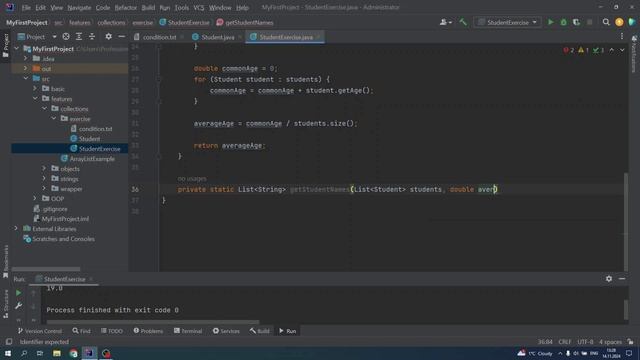Click the editor vertical scrollbar
The image size is (640, 360).
626,222
